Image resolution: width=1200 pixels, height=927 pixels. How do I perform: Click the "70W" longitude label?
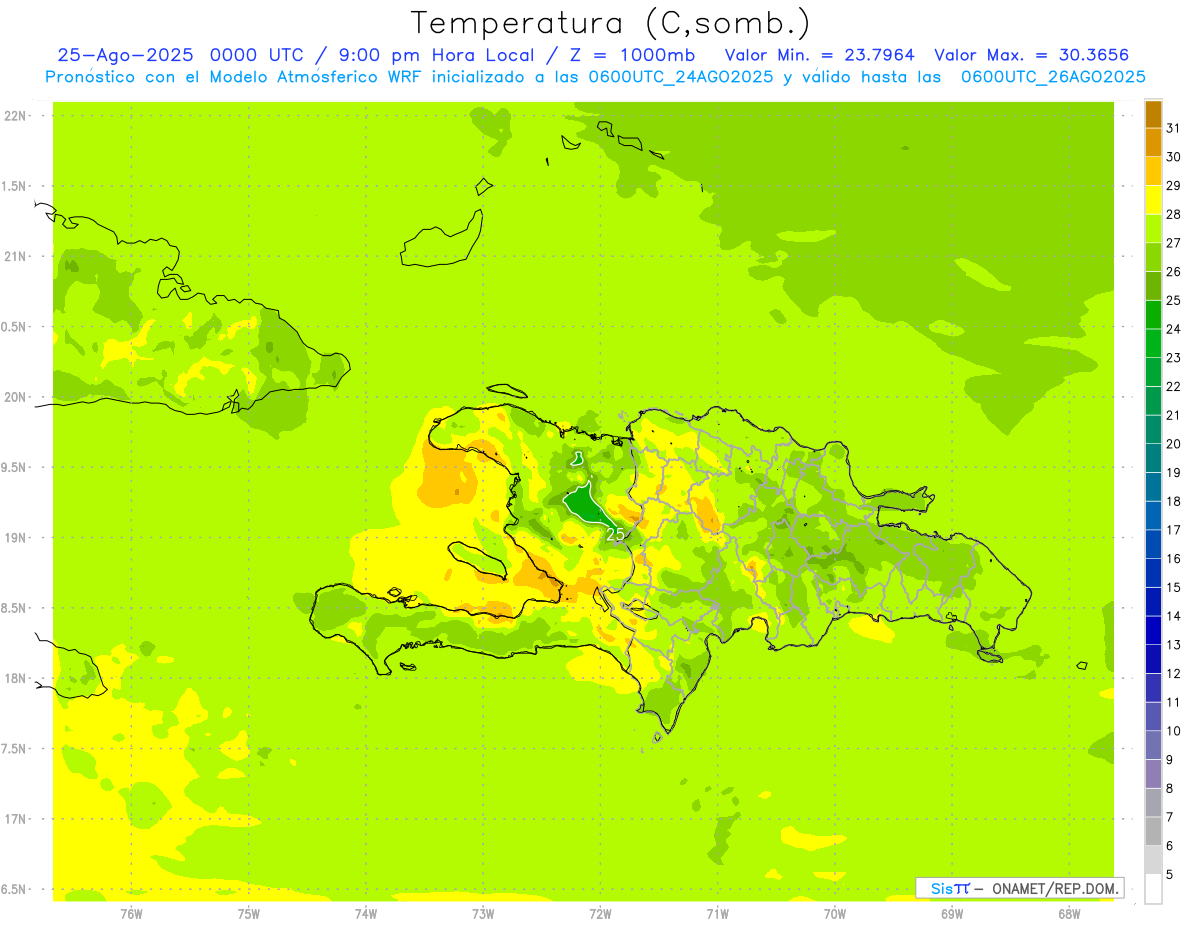(x=835, y=913)
